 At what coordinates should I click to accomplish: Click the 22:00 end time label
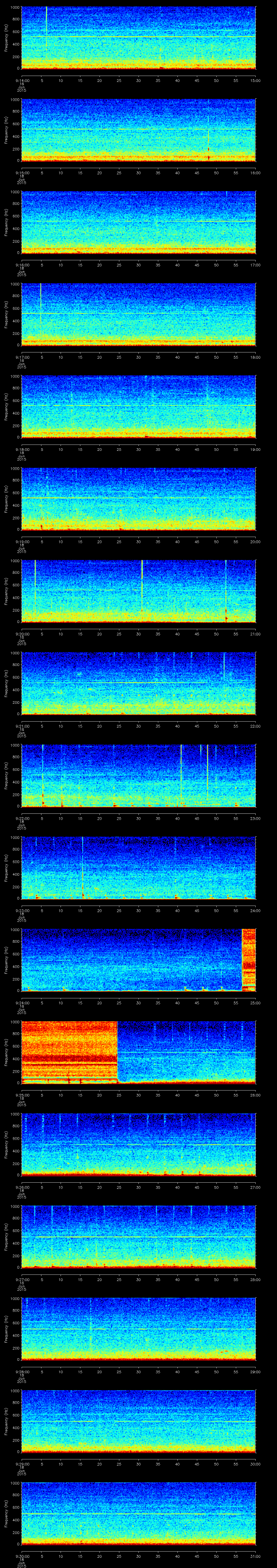point(256,726)
